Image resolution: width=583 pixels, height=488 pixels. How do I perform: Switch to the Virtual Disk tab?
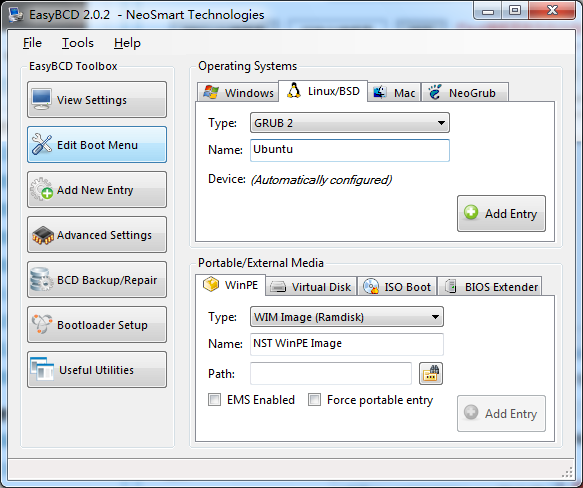point(311,287)
